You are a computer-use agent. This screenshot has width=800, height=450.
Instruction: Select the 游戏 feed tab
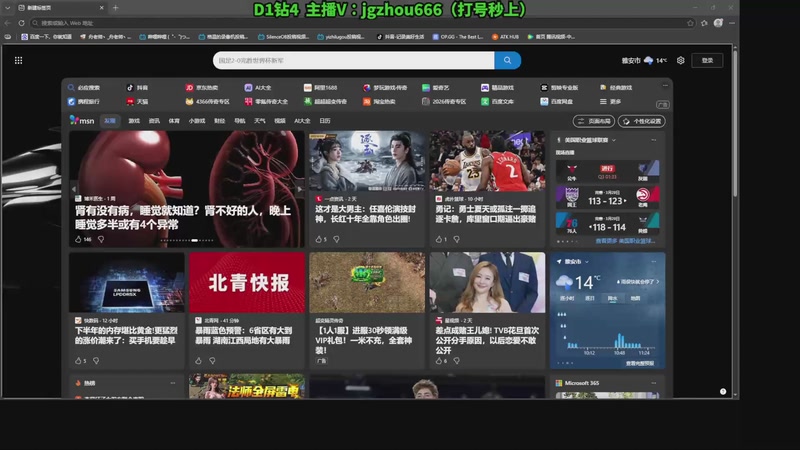coord(134,121)
